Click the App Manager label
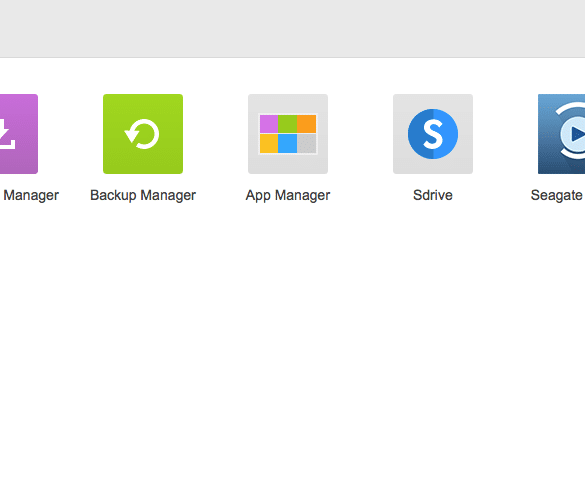585x500 pixels. [288, 196]
